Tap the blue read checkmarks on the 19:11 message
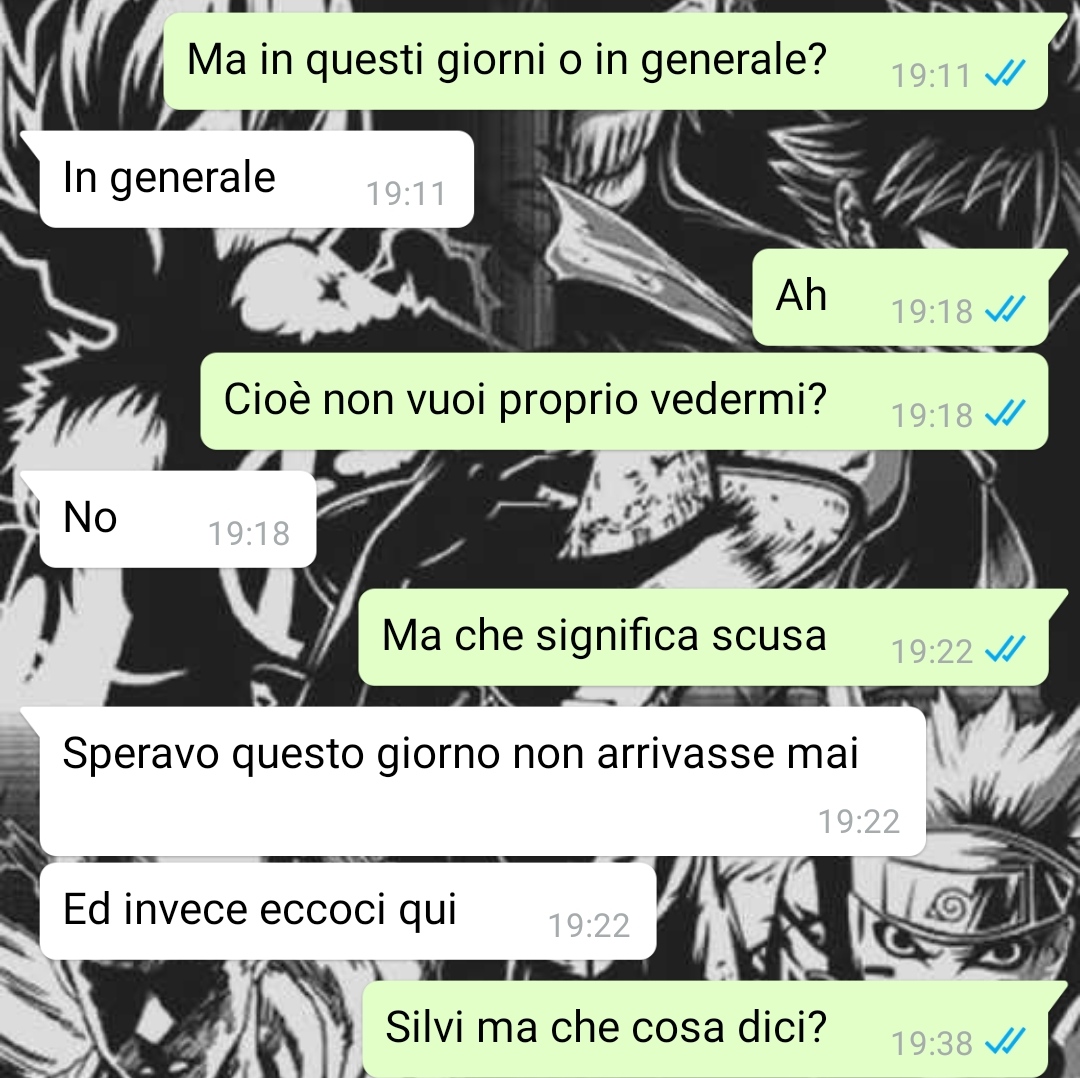The height and width of the screenshot is (1078, 1080). click(1006, 73)
